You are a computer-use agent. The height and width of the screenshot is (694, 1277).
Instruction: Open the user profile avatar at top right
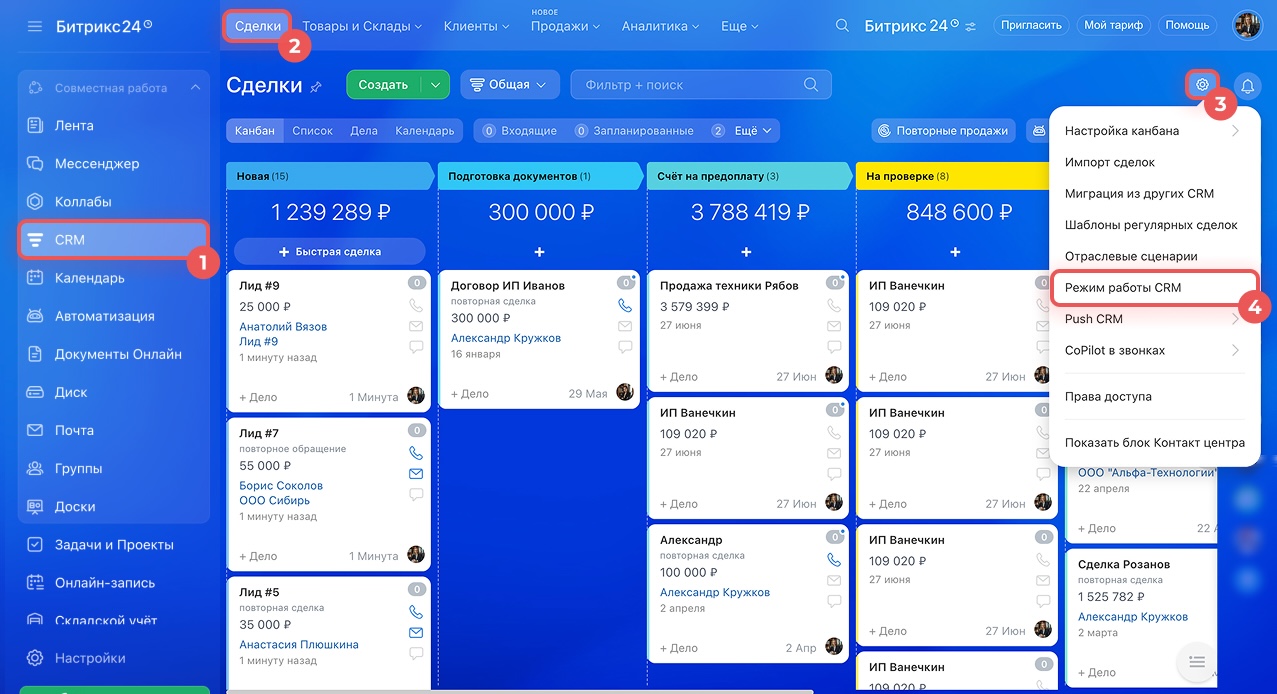click(x=1248, y=25)
